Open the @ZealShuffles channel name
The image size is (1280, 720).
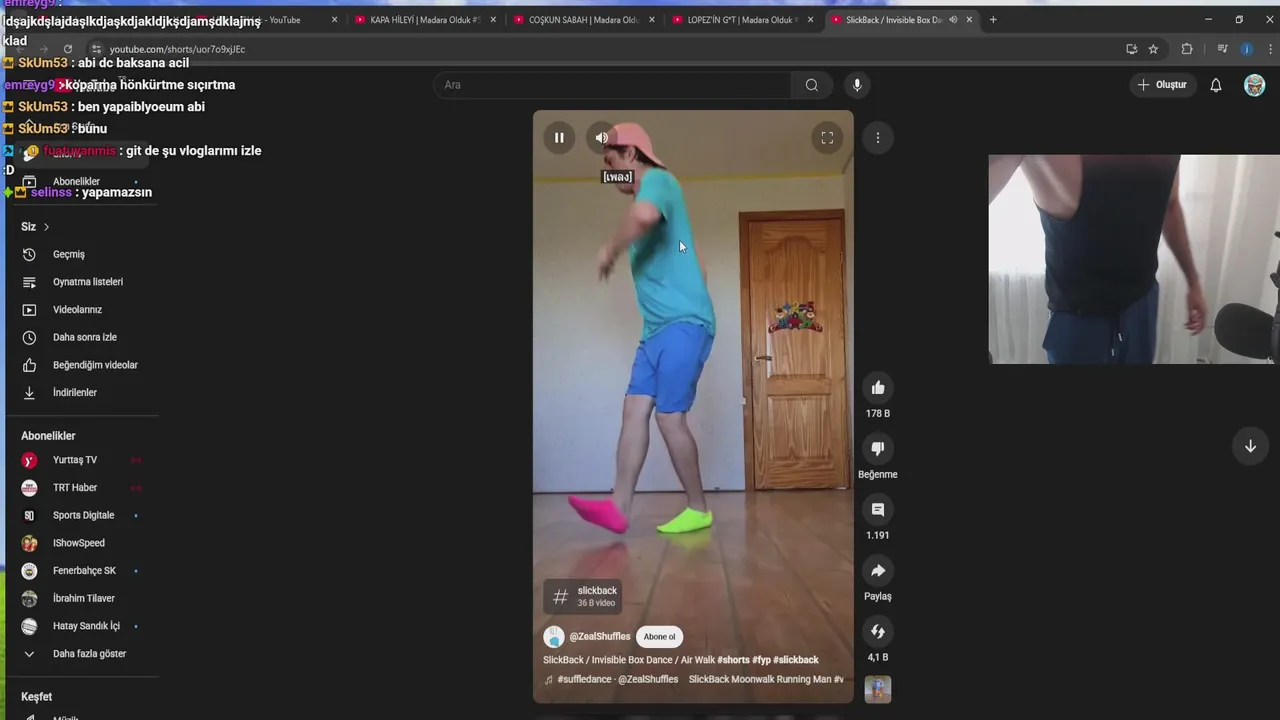click(x=600, y=637)
